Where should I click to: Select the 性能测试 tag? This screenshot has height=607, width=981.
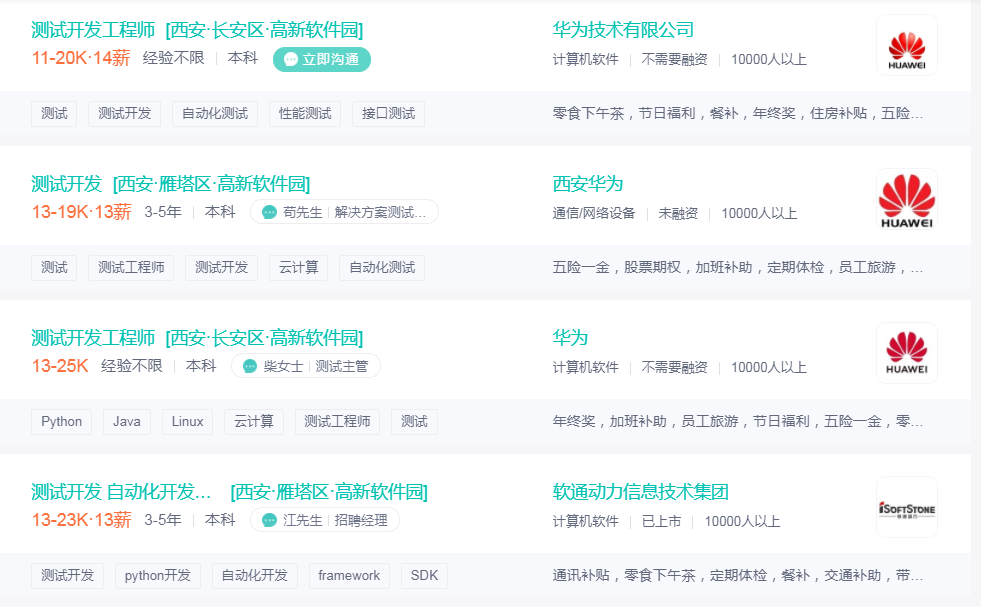point(305,114)
